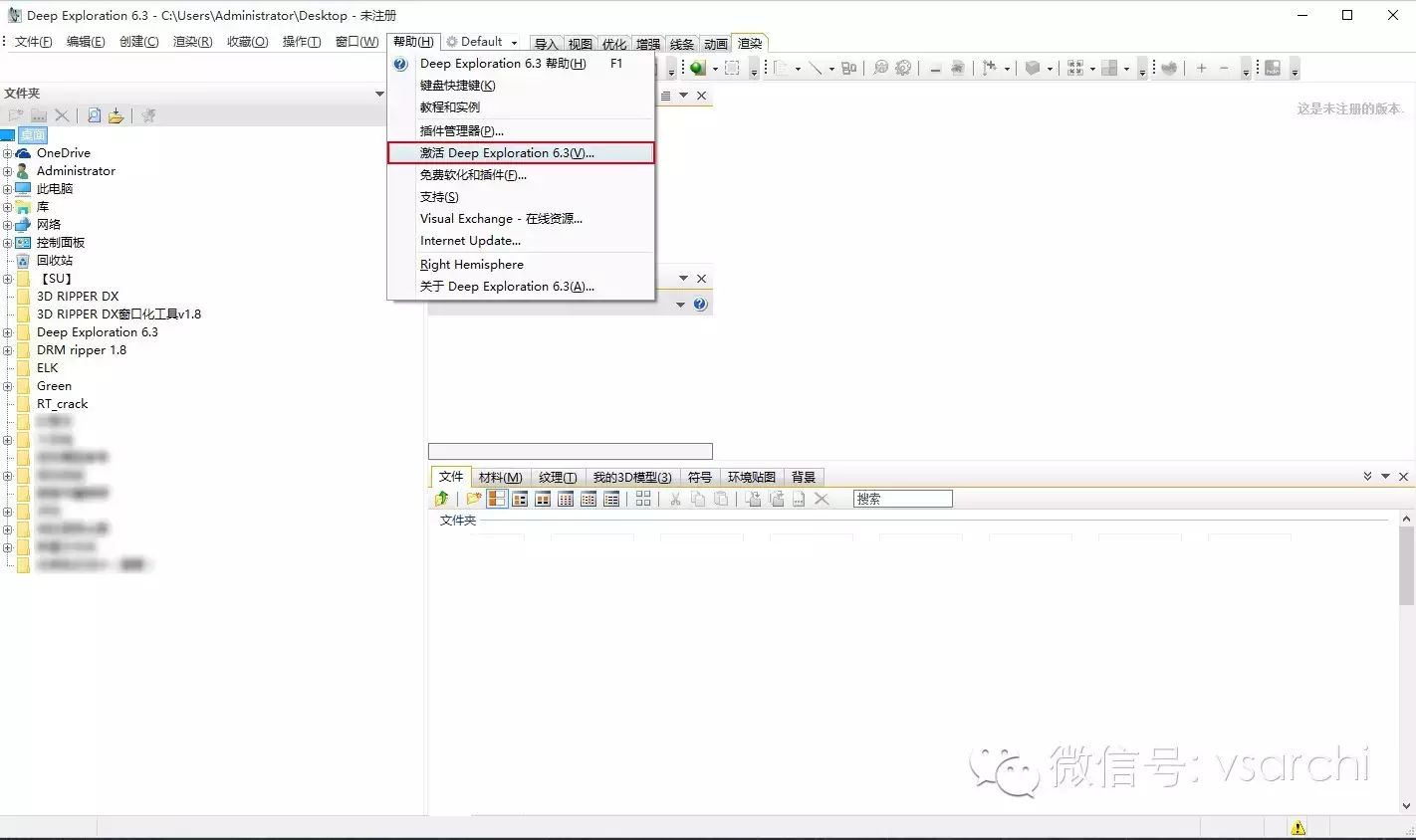Click the delete X icon in file toolbar
The image size is (1416, 840).
tap(822, 499)
